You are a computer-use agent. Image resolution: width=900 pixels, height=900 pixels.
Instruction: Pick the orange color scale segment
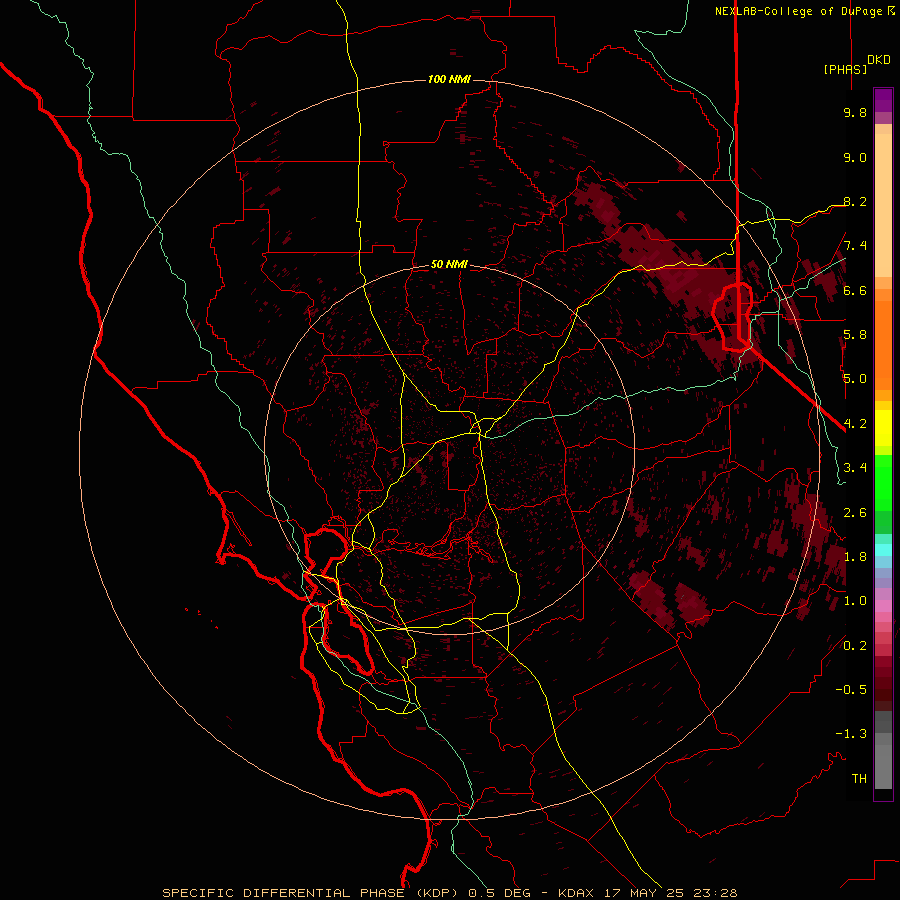883,345
